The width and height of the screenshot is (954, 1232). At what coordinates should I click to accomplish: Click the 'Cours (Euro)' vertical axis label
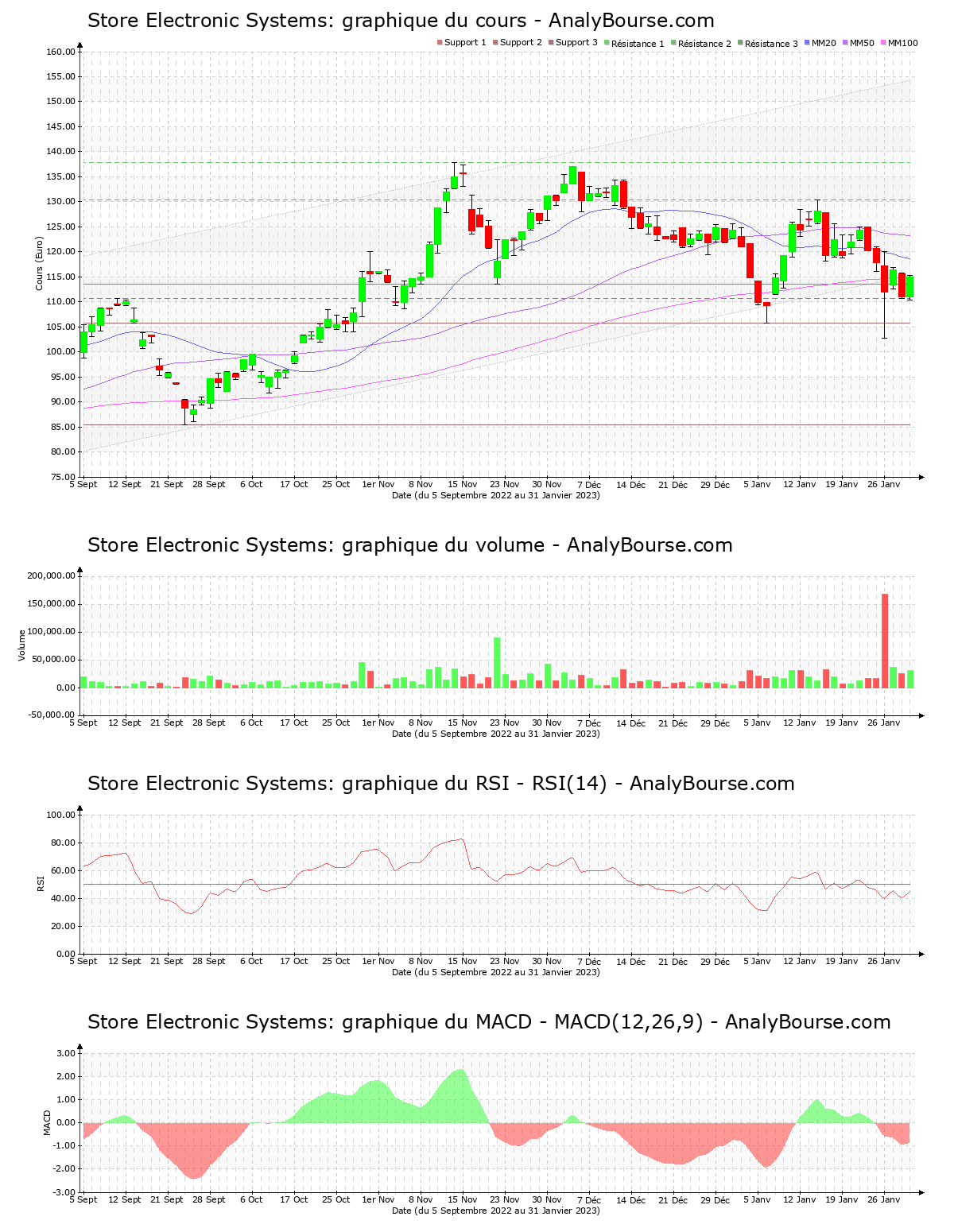[x=39, y=263]
